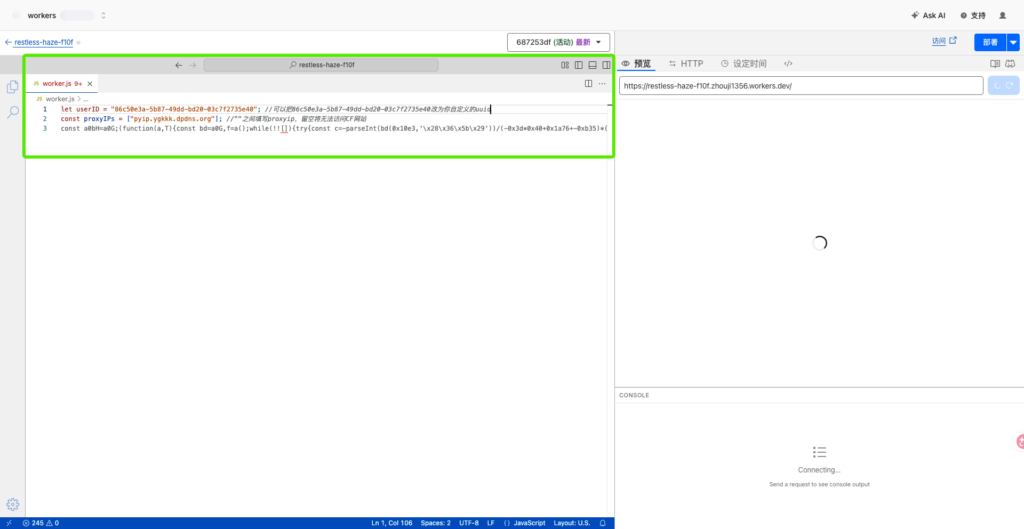The image size is (1024, 529).
Task: Switch to the 设定时间 schedule tab
Action: pos(744,64)
